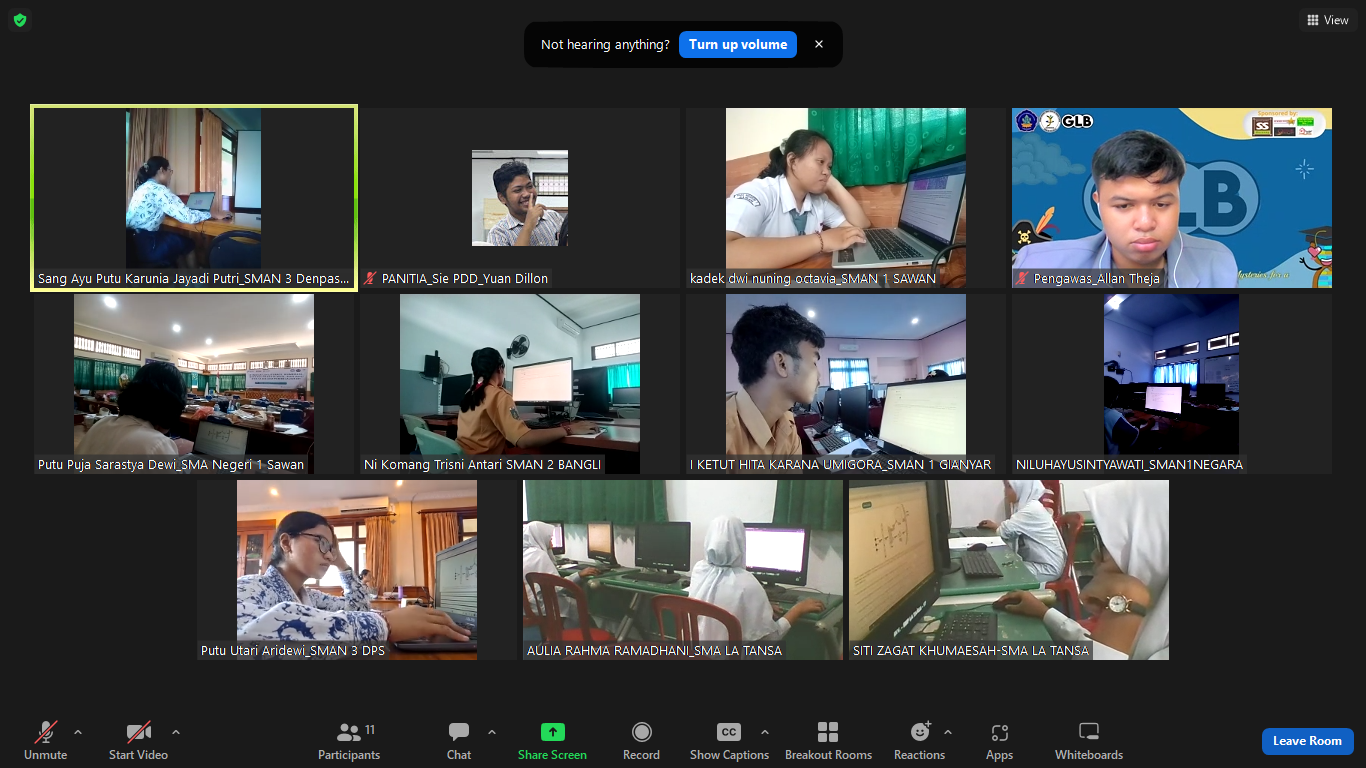This screenshot has height=768, width=1366.
Task: Expand caption options arrow beside Show Captions
Action: click(765, 732)
